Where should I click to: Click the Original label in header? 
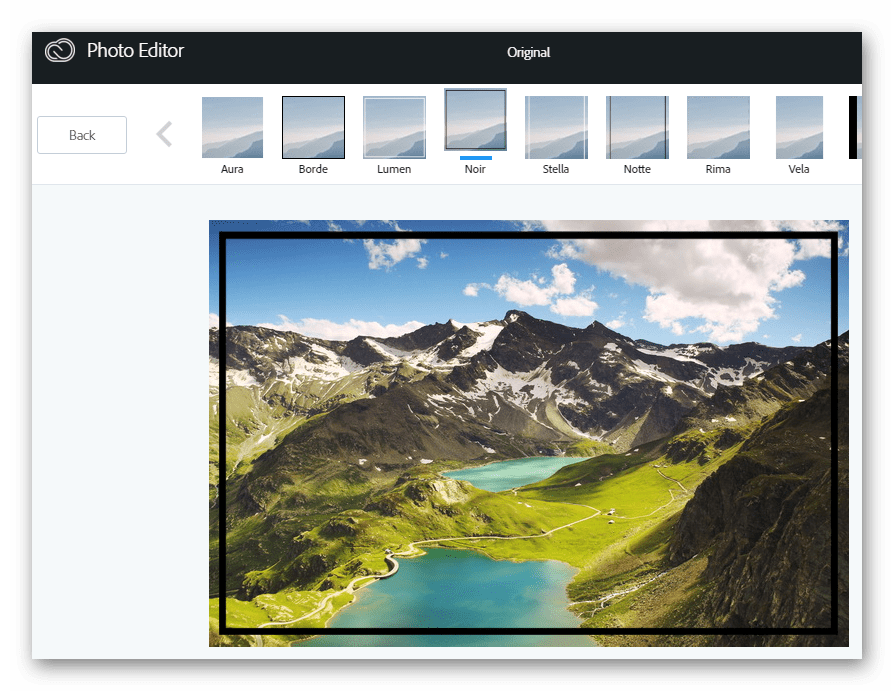529,52
